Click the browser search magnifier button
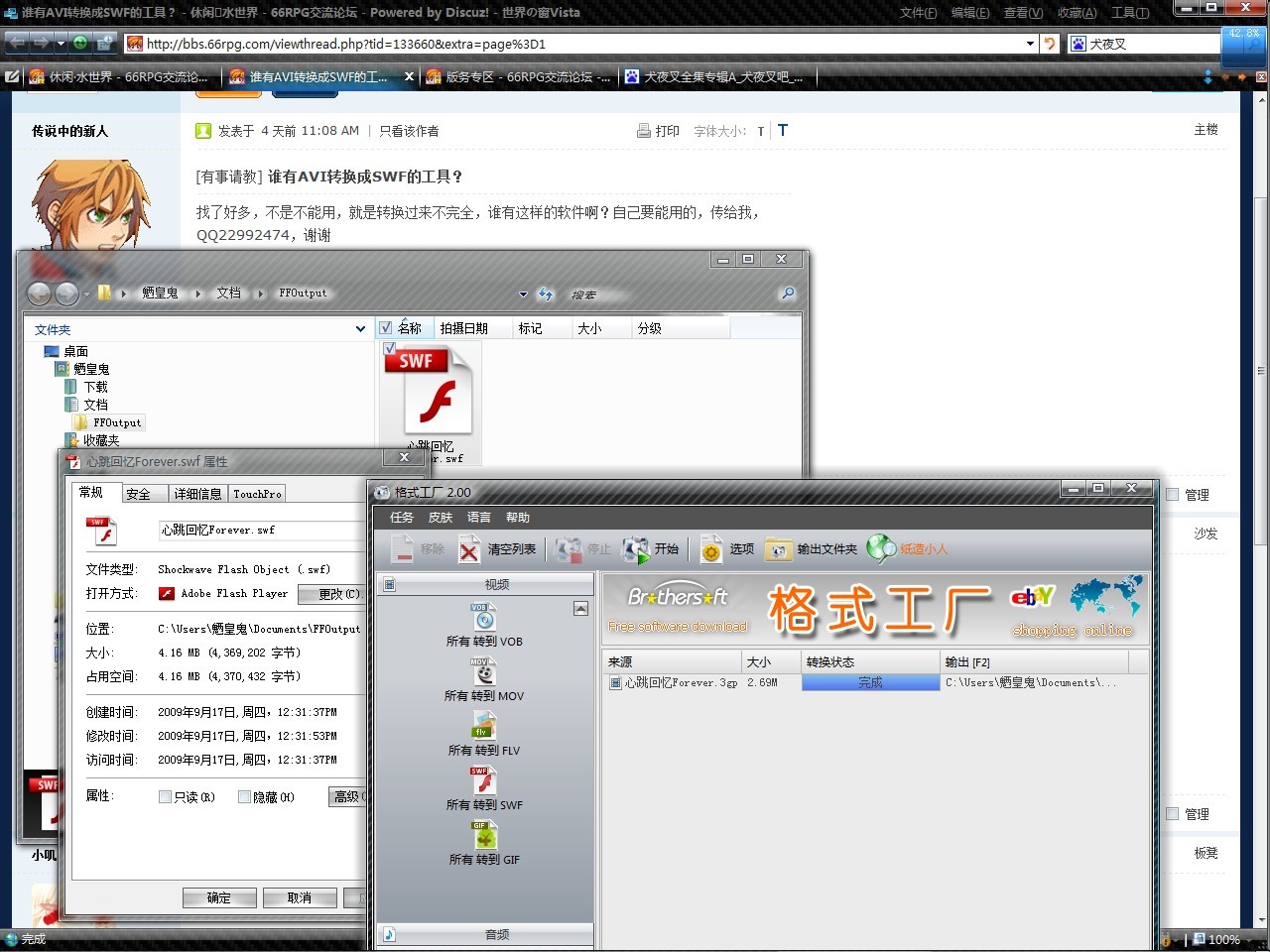 [x=1254, y=44]
